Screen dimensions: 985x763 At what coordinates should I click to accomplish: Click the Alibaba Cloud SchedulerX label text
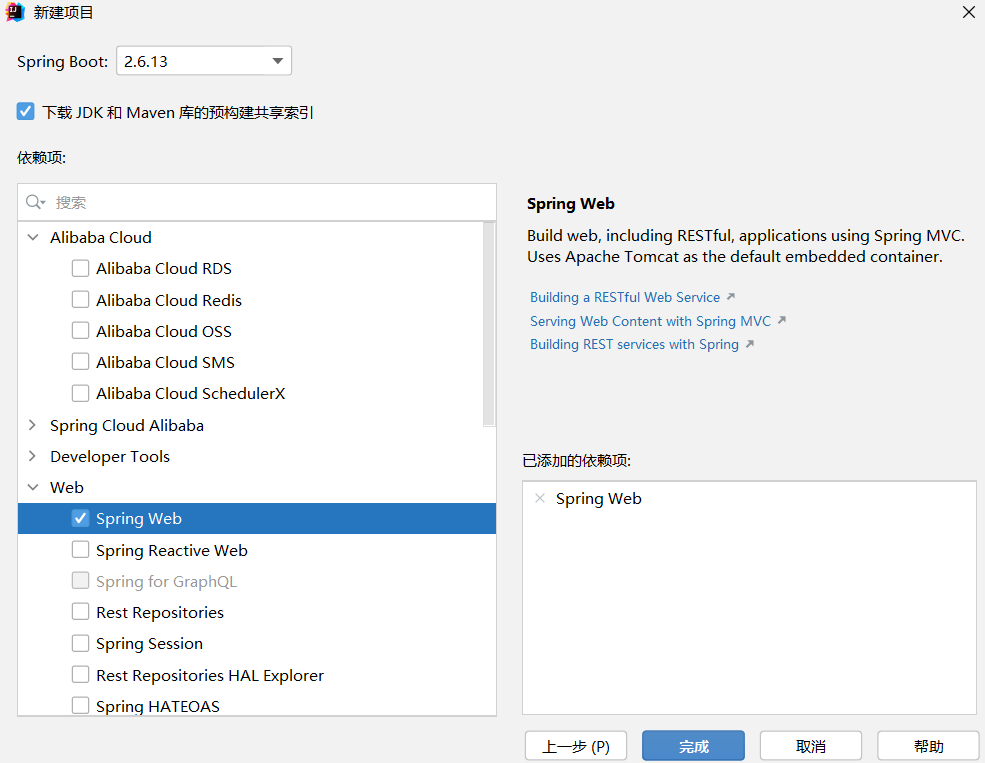tap(190, 393)
